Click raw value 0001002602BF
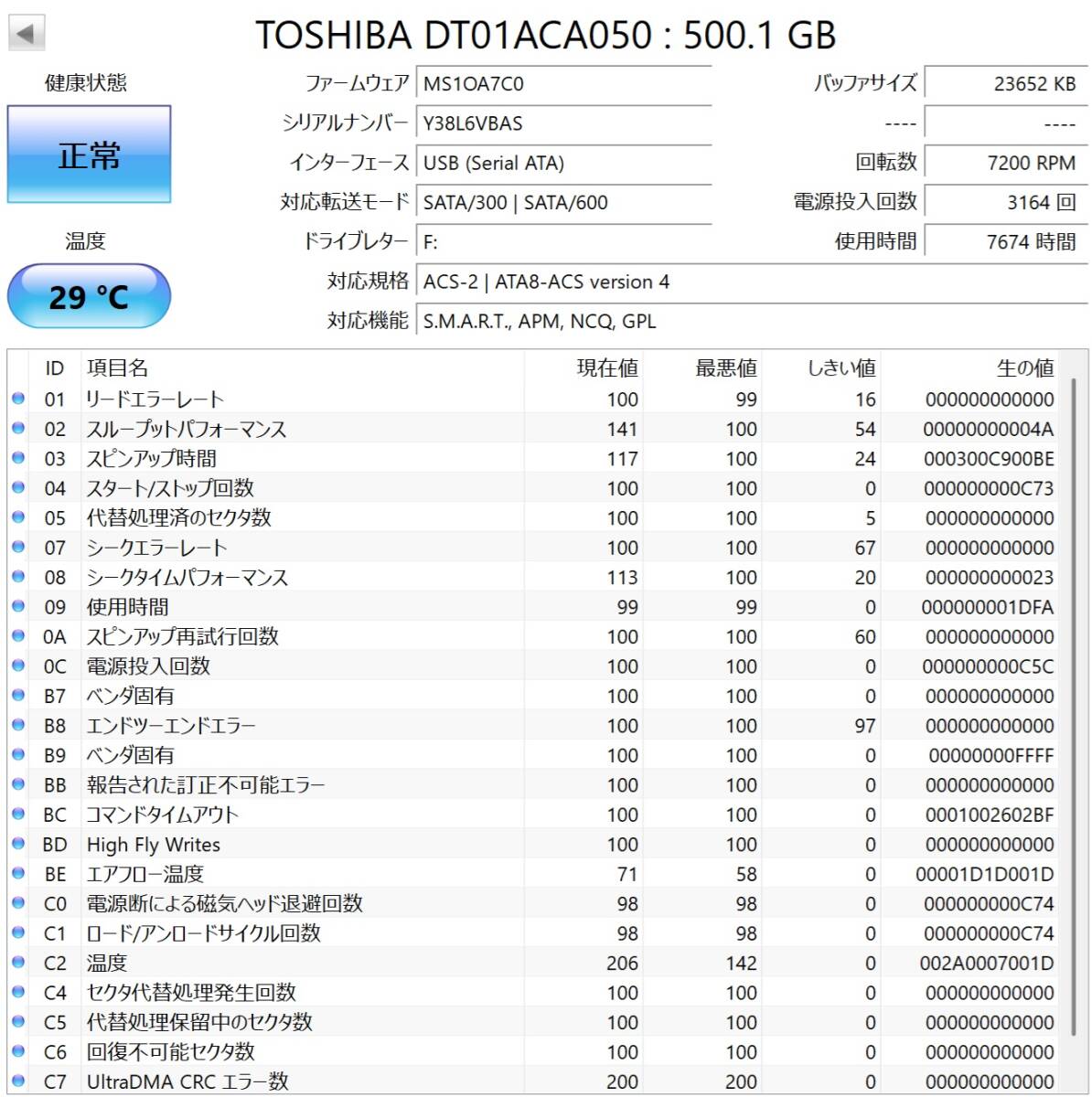 coord(989,815)
